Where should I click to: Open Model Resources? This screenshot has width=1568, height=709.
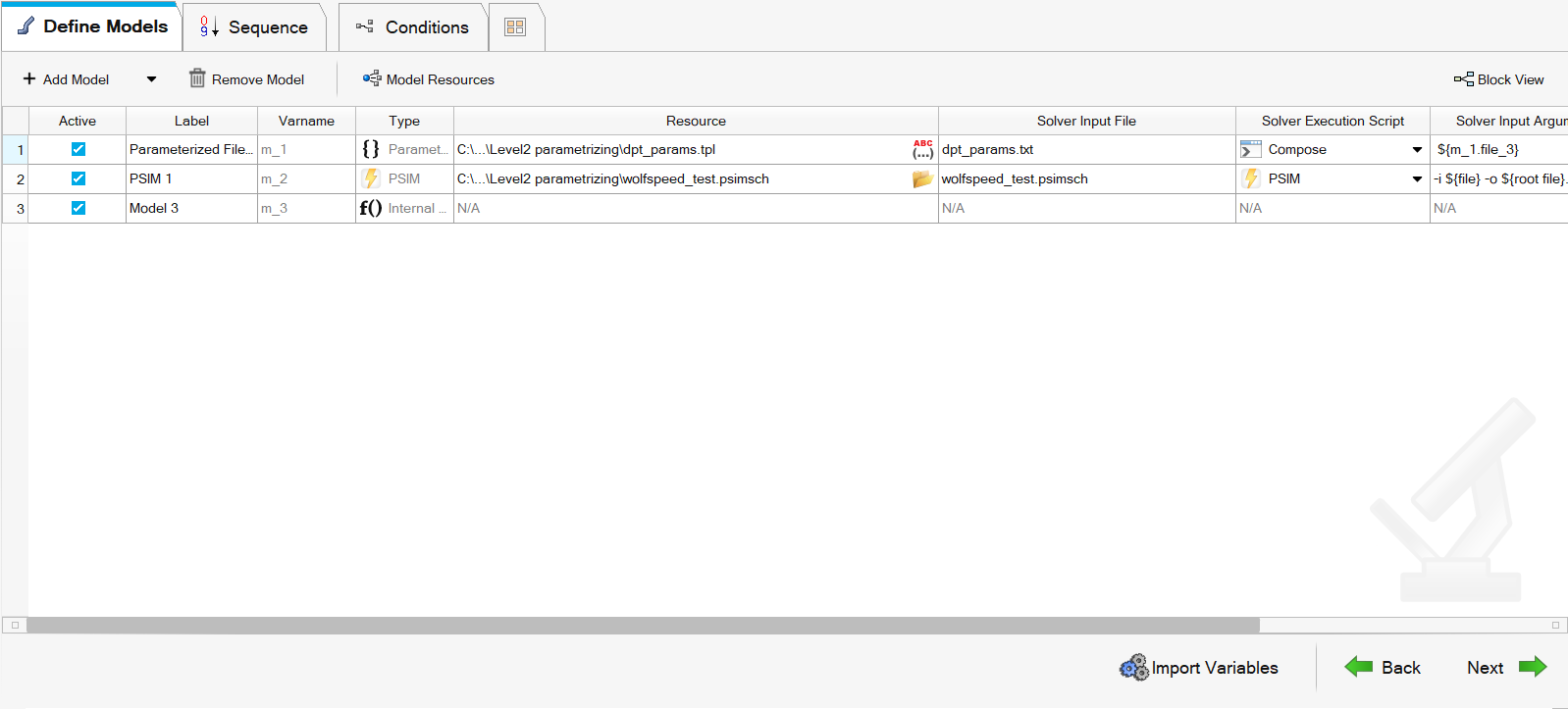pyautogui.click(x=428, y=79)
